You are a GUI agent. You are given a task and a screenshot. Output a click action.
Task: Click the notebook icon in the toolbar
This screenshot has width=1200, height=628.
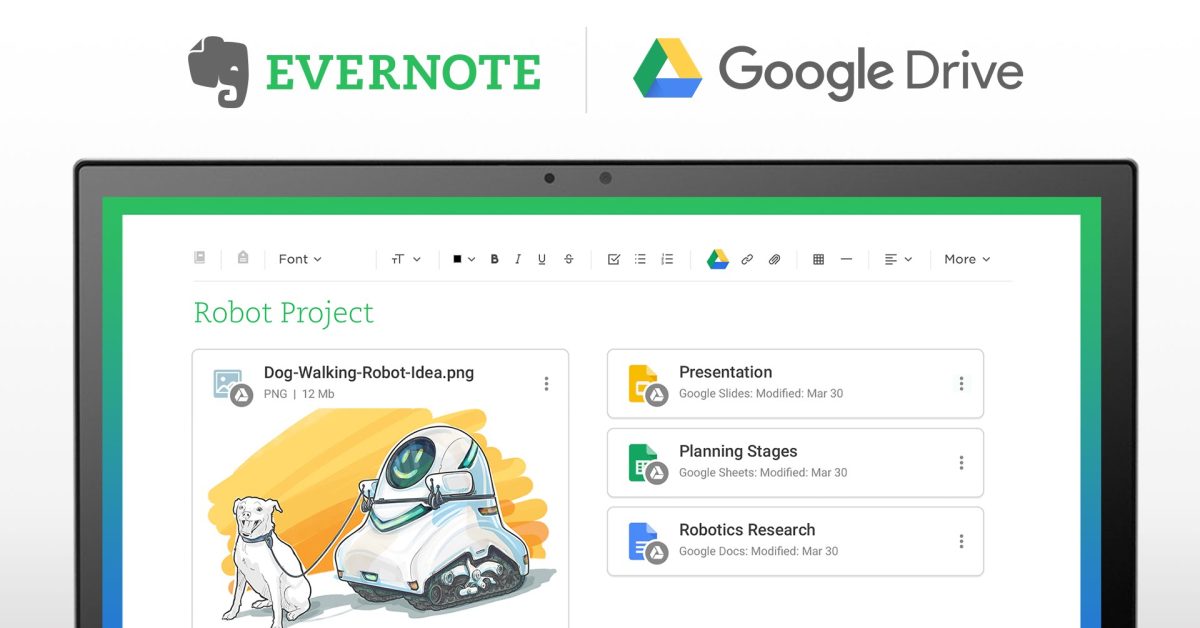coord(200,258)
